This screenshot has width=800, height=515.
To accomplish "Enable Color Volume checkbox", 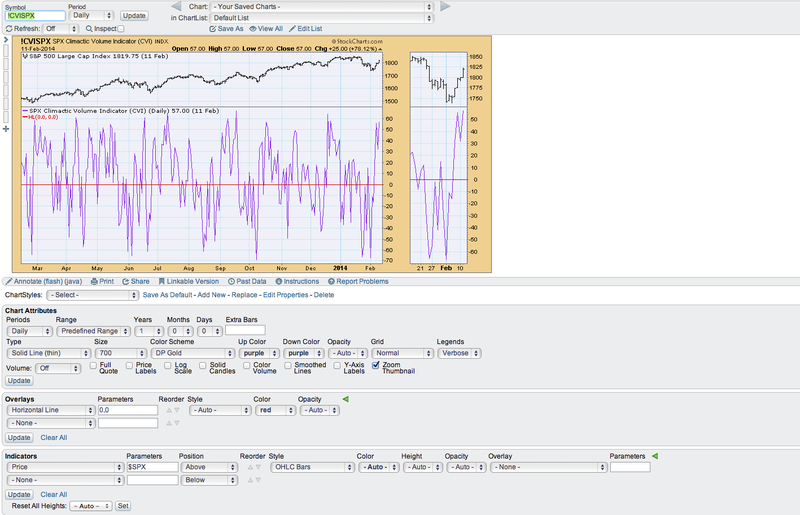I will point(246,365).
